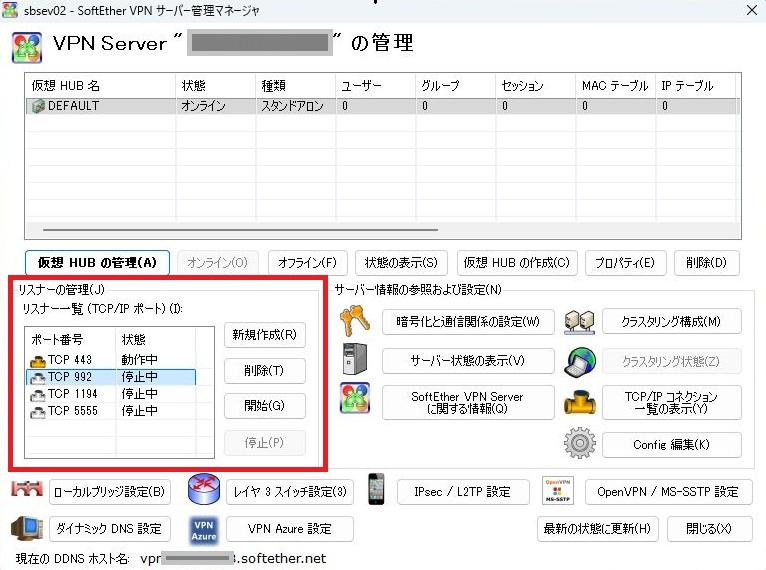Open クラスタリング構成(M)
The width and height of the screenshot is (766, 570).
coord(671,321)
